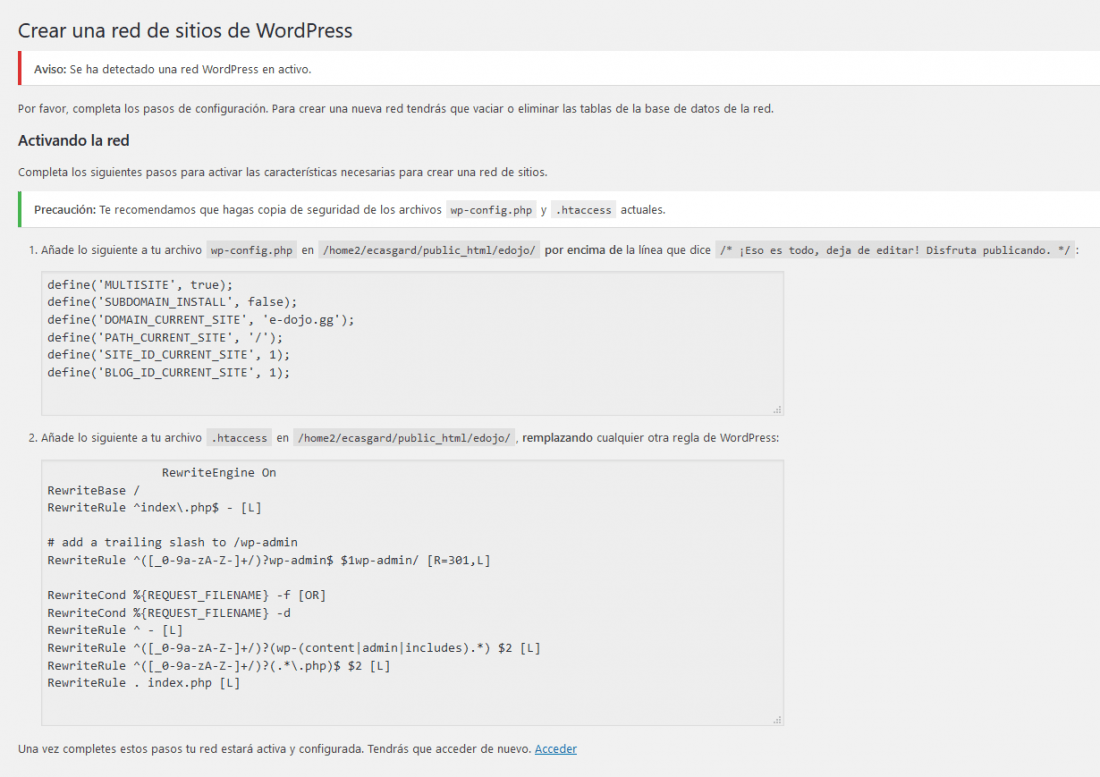Click the Acceder link
Viewport: 1100px width, 777px height.
(556, 749)
